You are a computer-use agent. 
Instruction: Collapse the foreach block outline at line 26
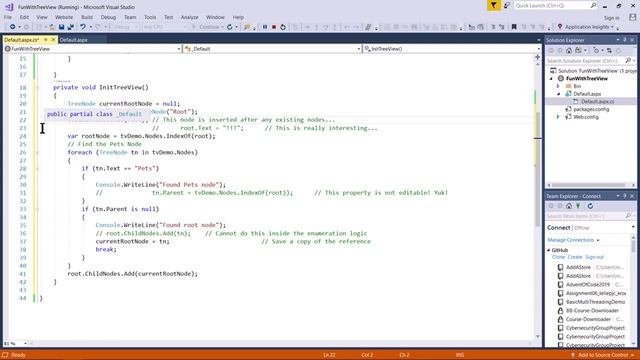pos(37,152)
